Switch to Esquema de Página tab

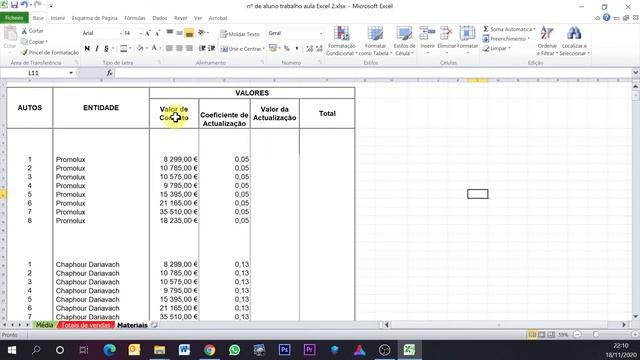(95, 18)
